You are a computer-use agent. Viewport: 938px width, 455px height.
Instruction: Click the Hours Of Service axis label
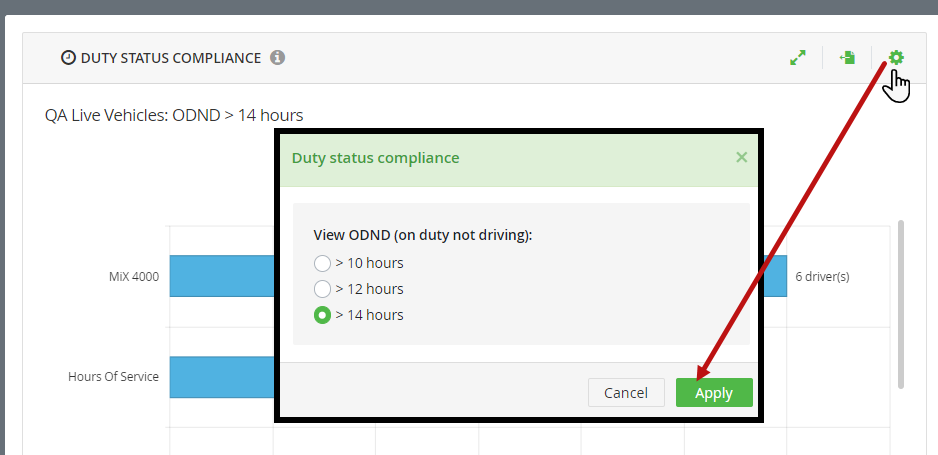114,377
